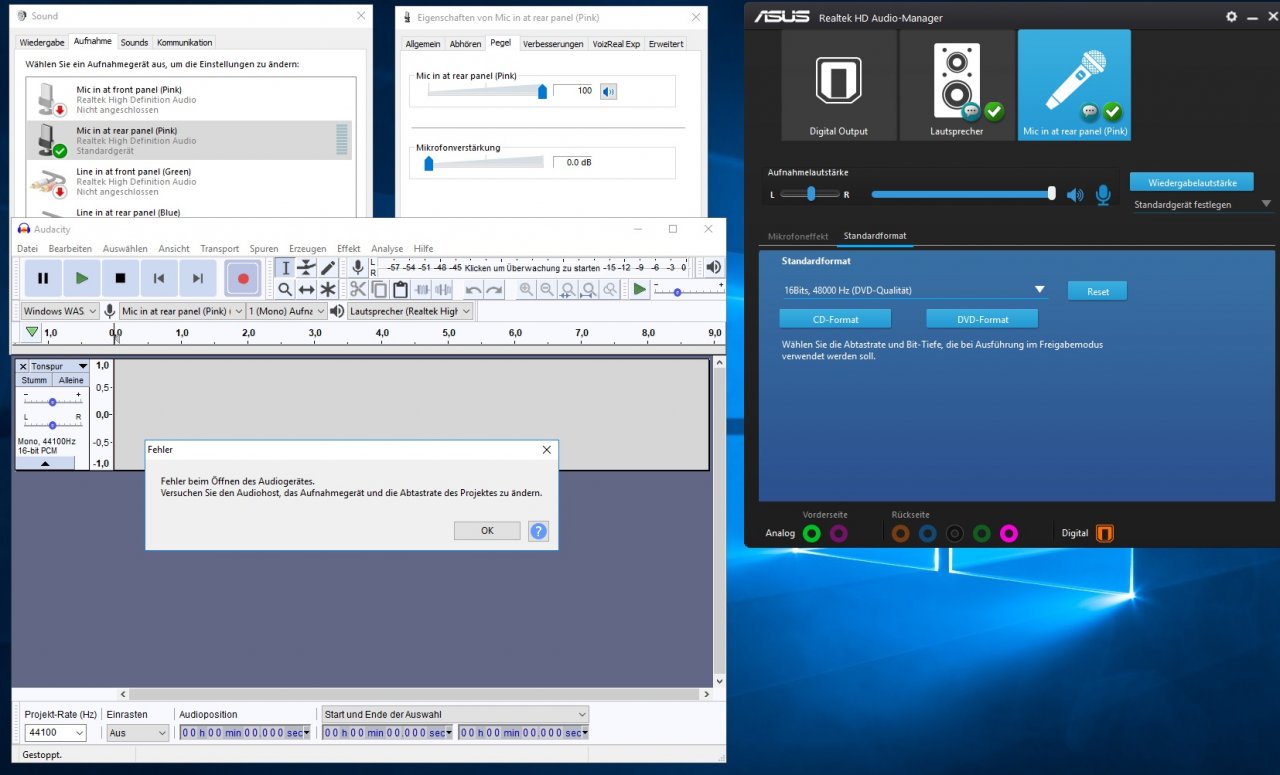The image size is (1280, 775).
Task: Open the Einrasten Aus dropdown
Action: point(138,733)
